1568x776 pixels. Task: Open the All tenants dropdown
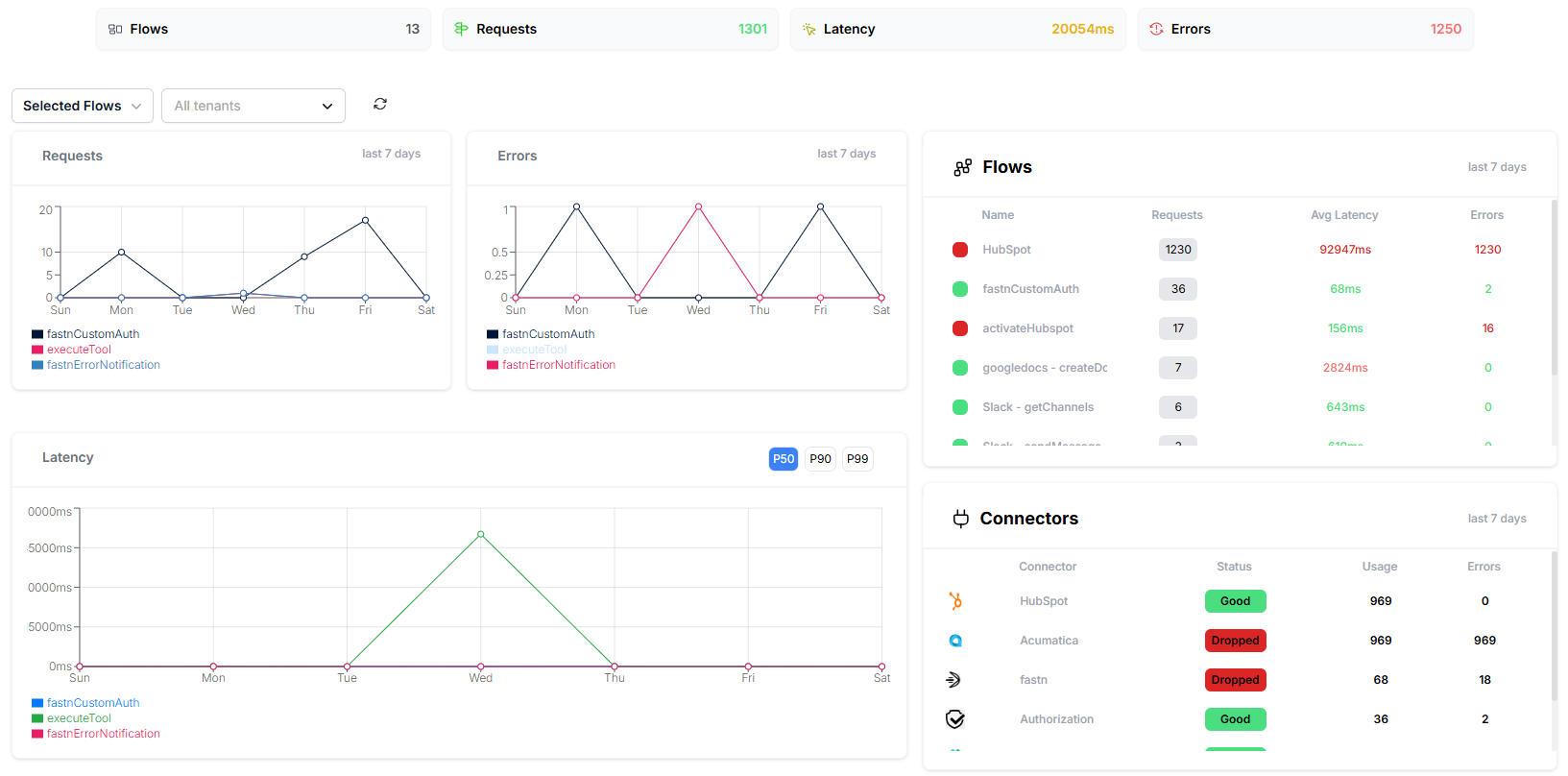tap(253, 106)
